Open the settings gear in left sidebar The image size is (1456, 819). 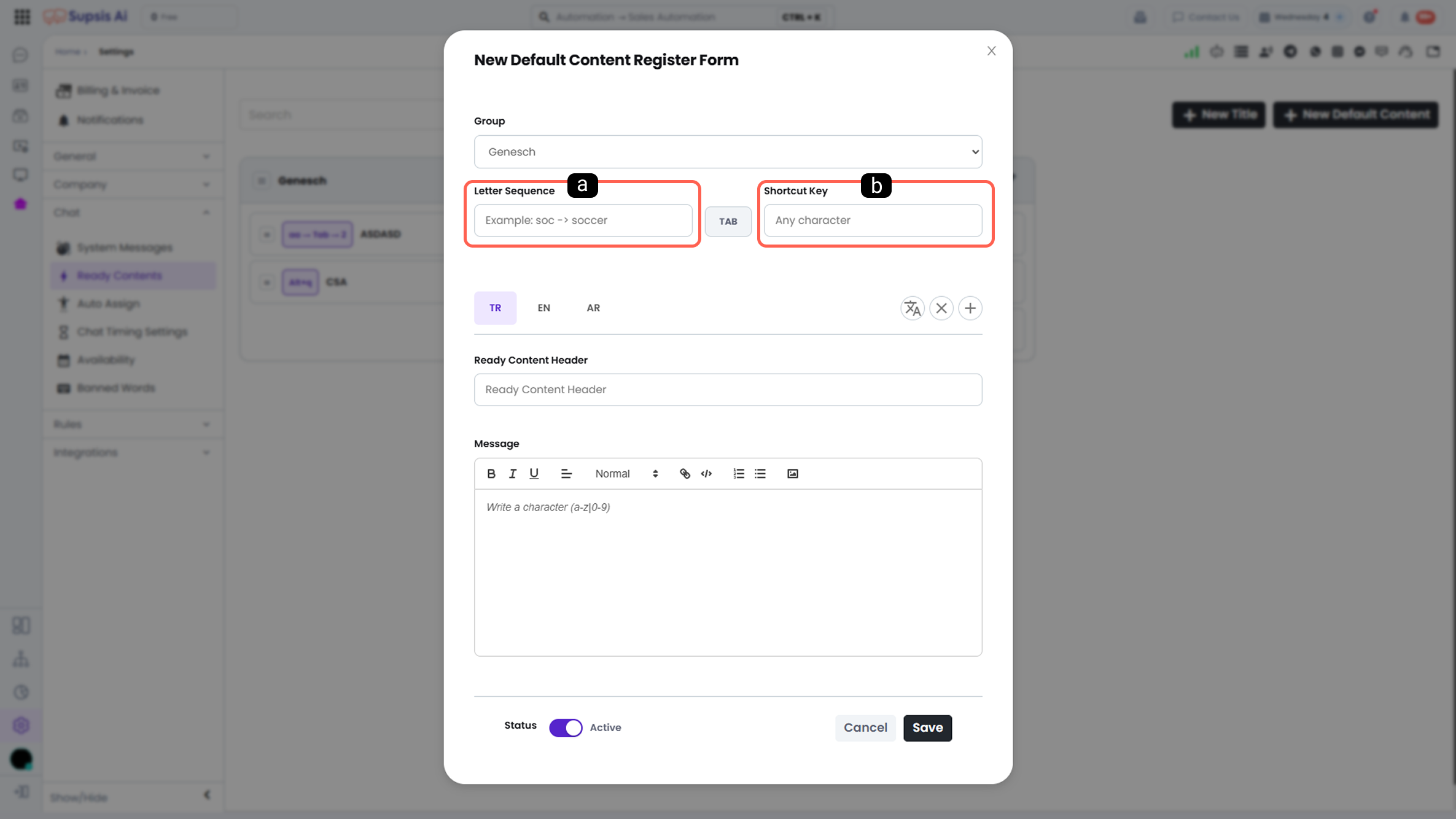click(x=21, y=726)
